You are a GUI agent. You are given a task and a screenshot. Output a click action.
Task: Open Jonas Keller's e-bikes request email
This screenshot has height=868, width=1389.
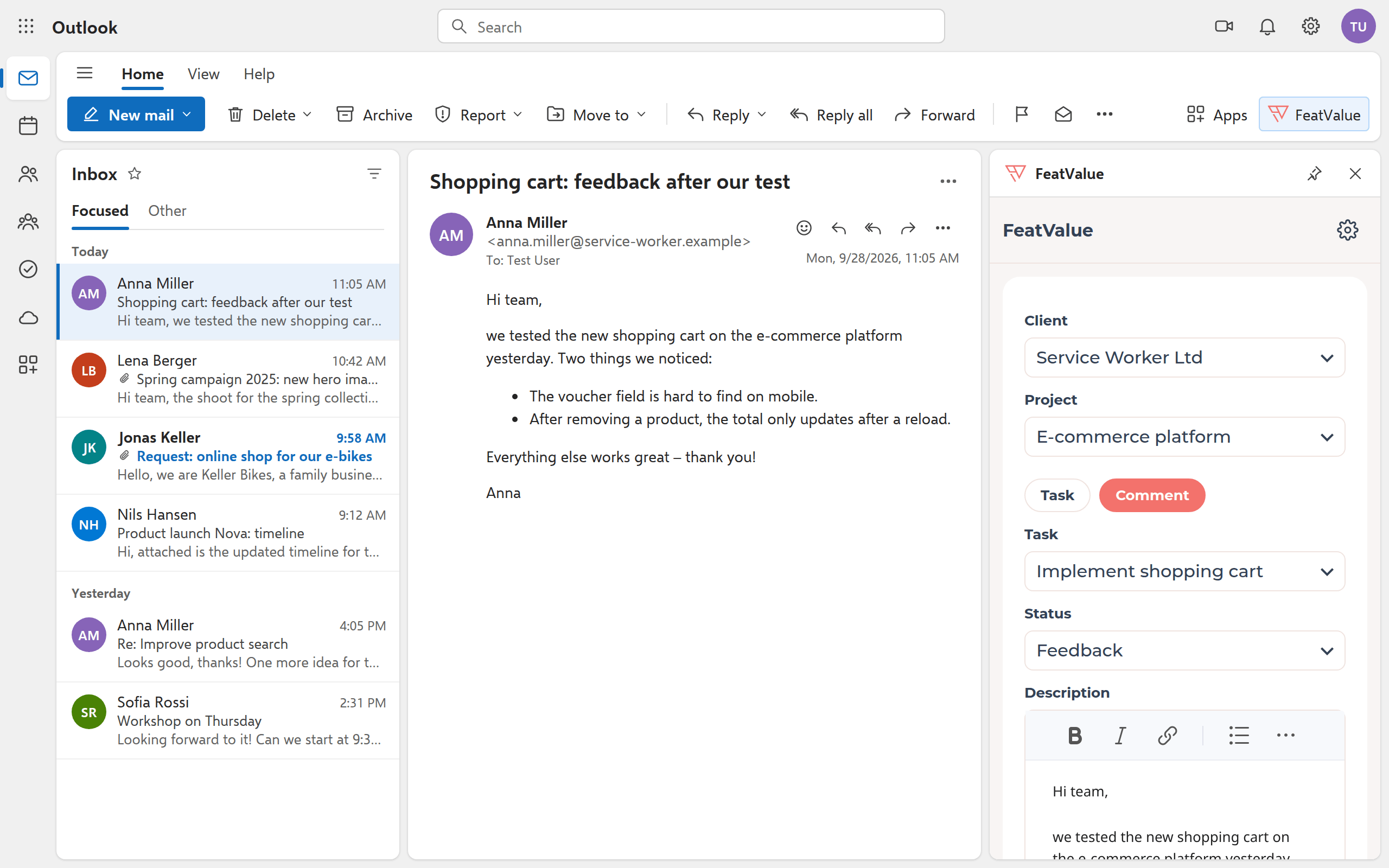pyautogui.click(x=228, y=456)
